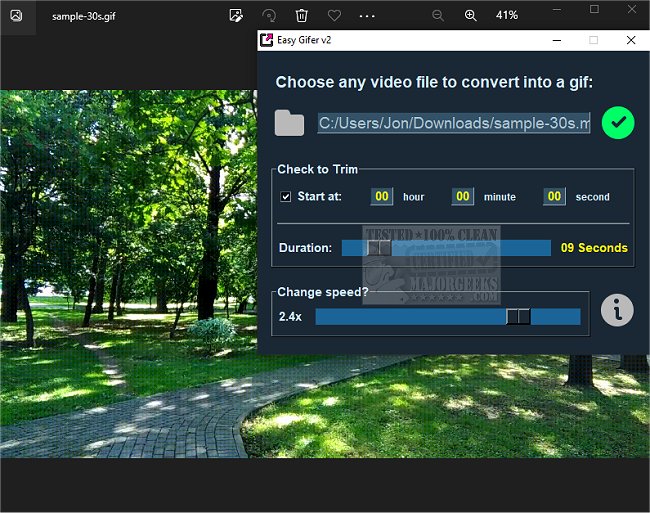Viewport: 650px width, 513px height.
Task: Minimize the Easy Gifer v2 window
Action: tap(557, 40)
